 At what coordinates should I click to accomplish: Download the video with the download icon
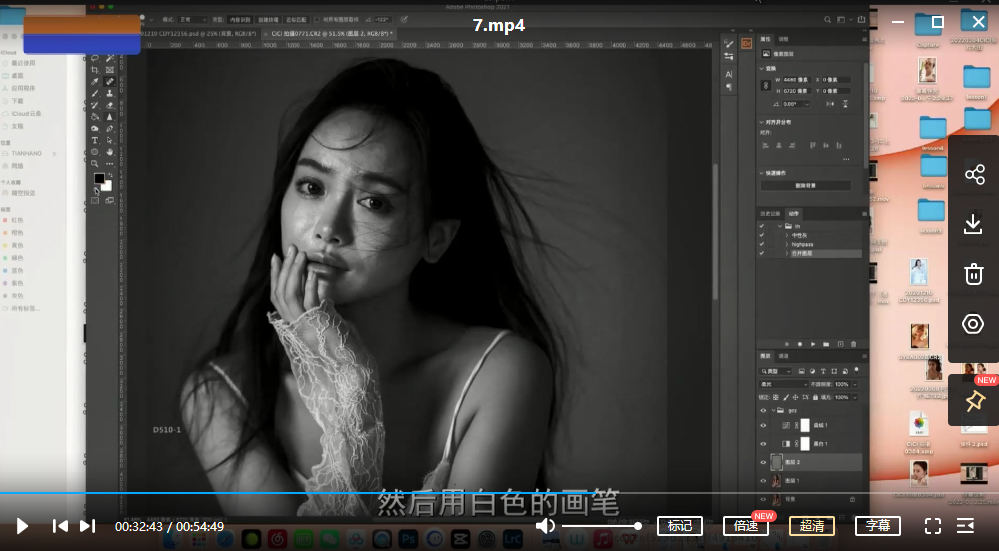pyautogui.click(x=974, y=224)
